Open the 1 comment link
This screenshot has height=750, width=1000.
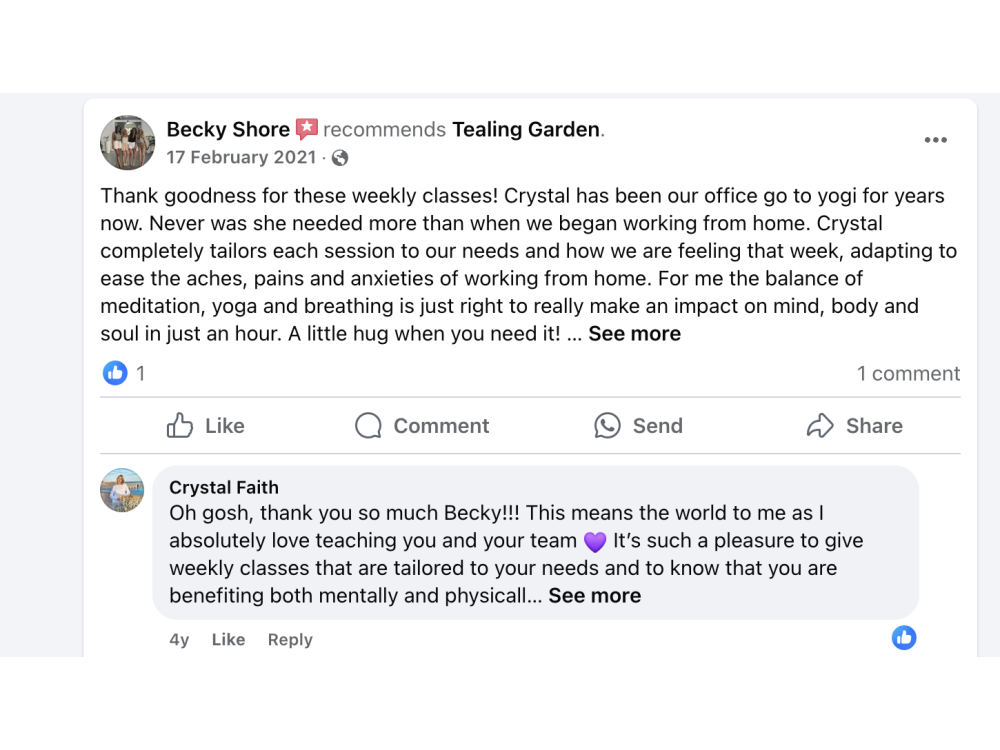[908, 374]
